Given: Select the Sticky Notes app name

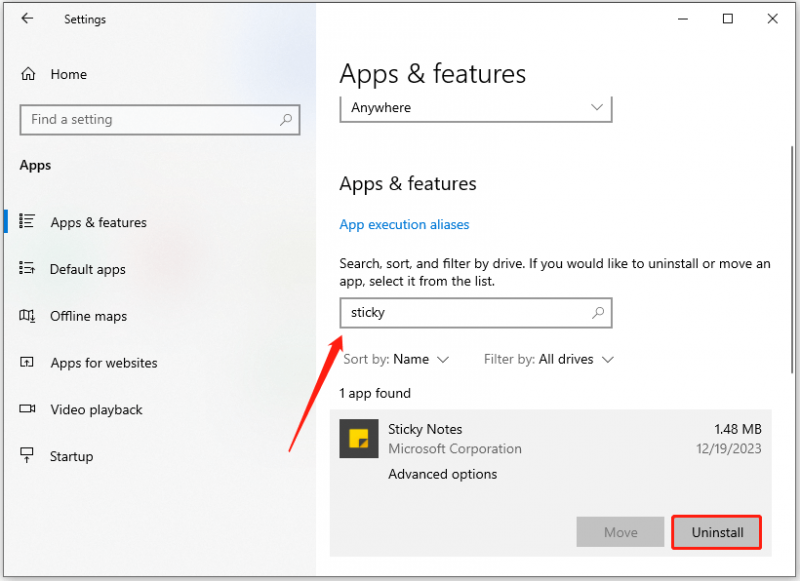Looking at the screenshot, I should [x=425, y=430].
